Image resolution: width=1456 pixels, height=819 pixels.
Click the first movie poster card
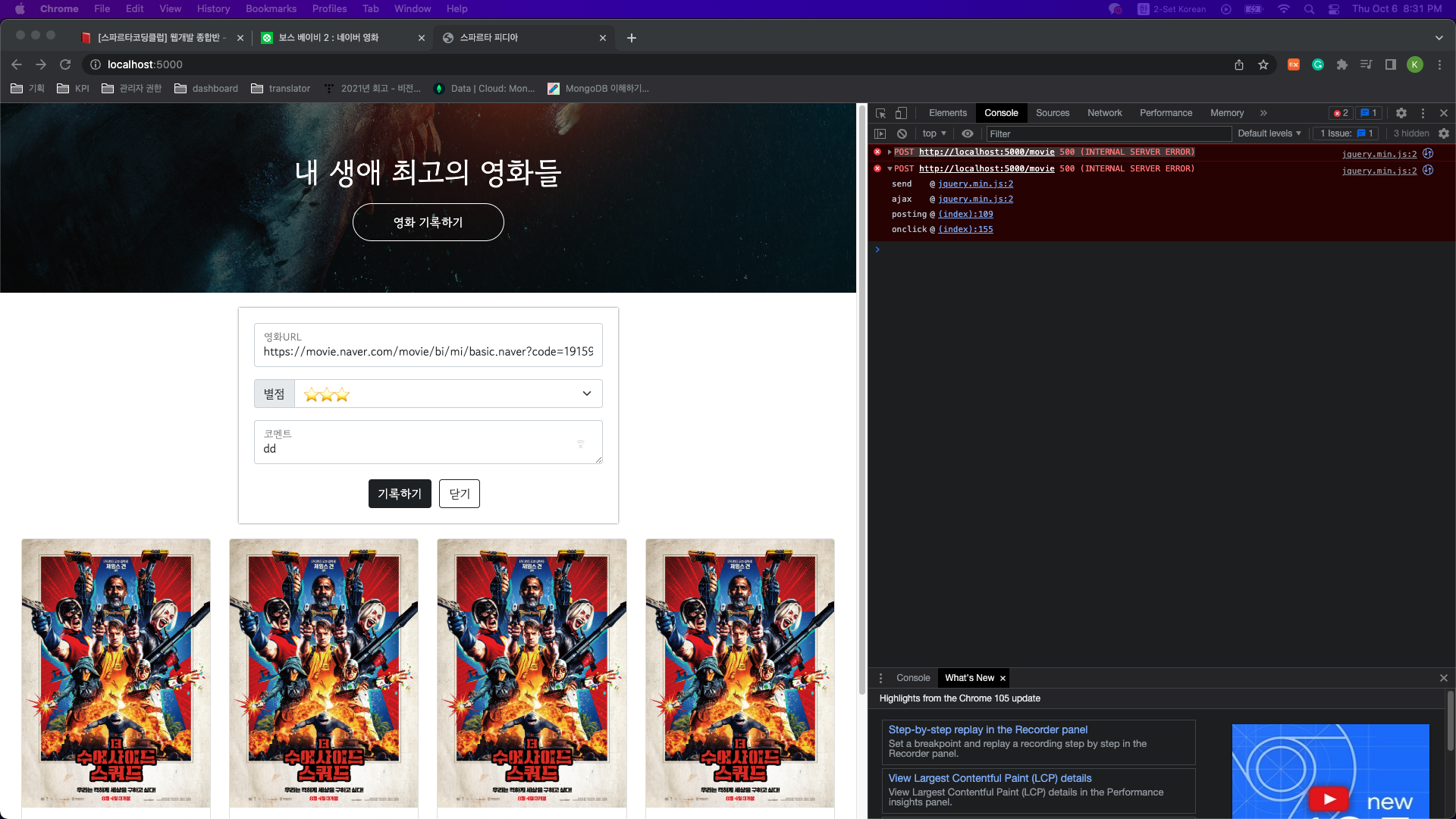[116, 673]
